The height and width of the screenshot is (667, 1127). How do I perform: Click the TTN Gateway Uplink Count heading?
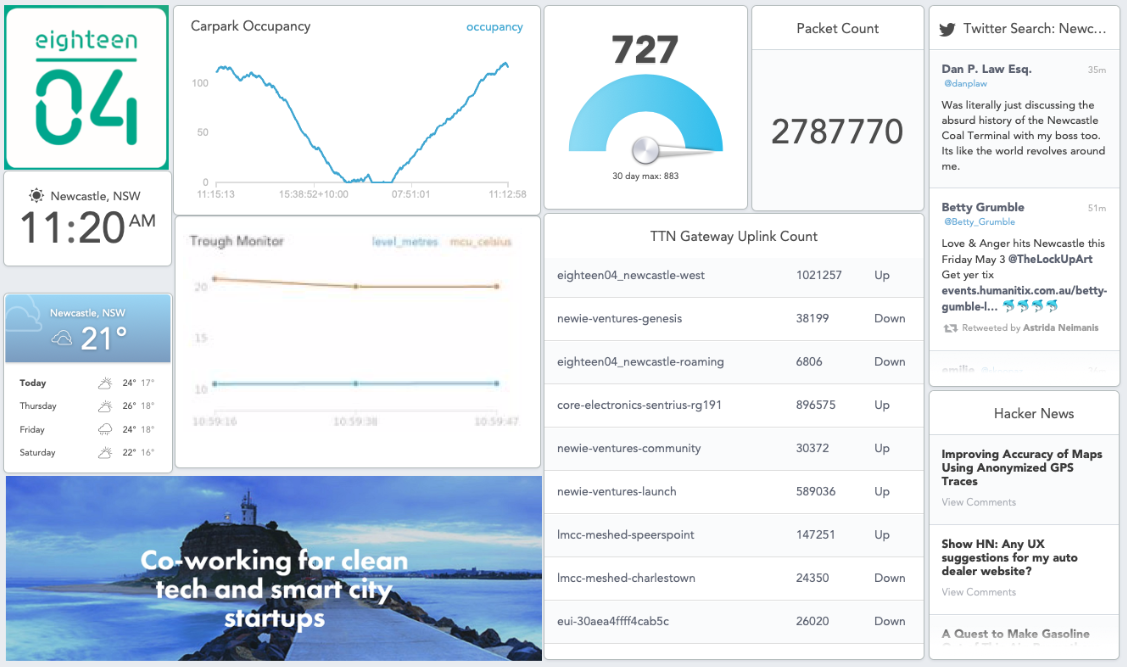click(x=733, y=236)
